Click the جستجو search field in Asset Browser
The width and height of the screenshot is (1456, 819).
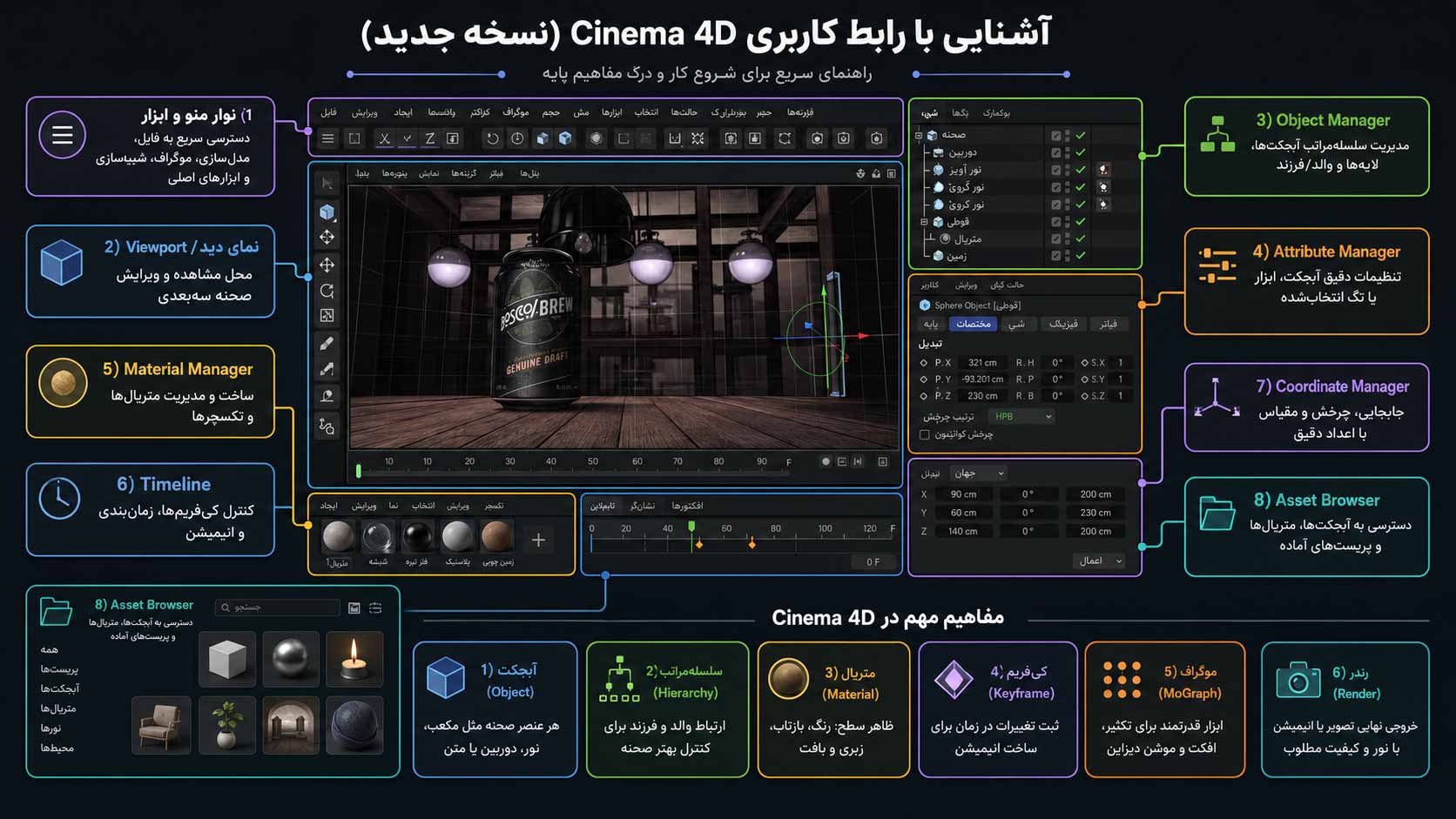click(279, 608)
